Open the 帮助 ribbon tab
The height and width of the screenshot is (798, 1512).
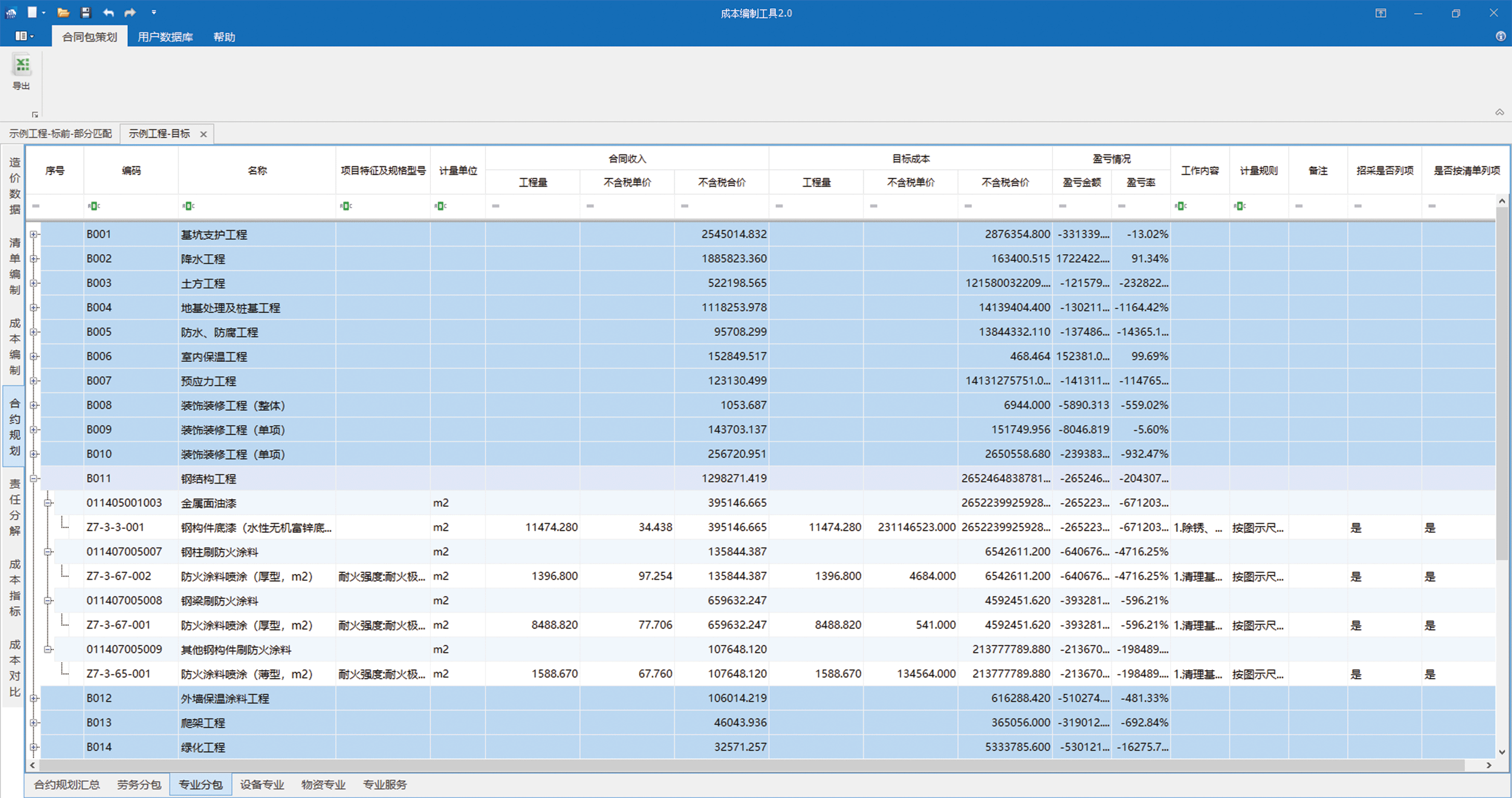coord(224,37)
